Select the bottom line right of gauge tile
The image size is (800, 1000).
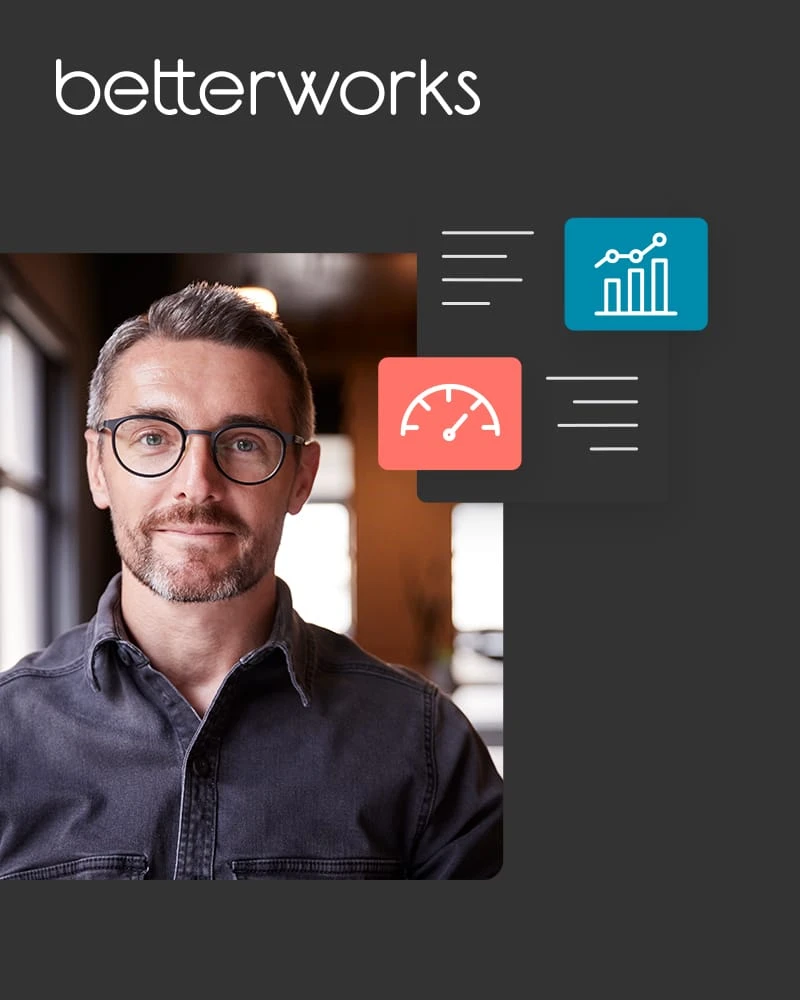(614, 449)
